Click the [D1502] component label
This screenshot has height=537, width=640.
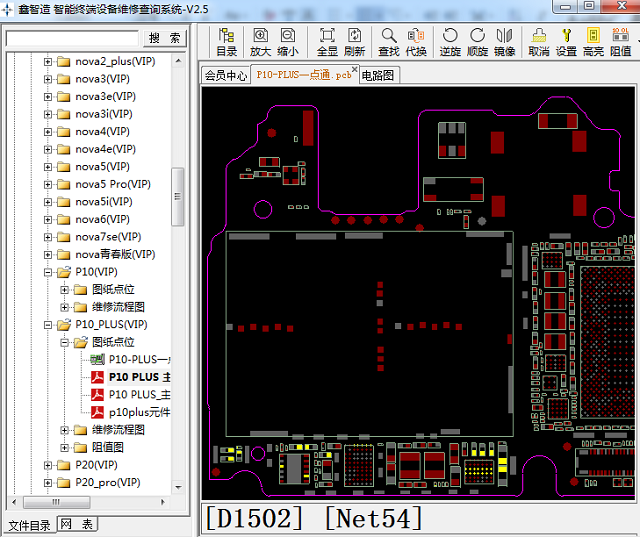pyautogui.click(x=255, y=518)
